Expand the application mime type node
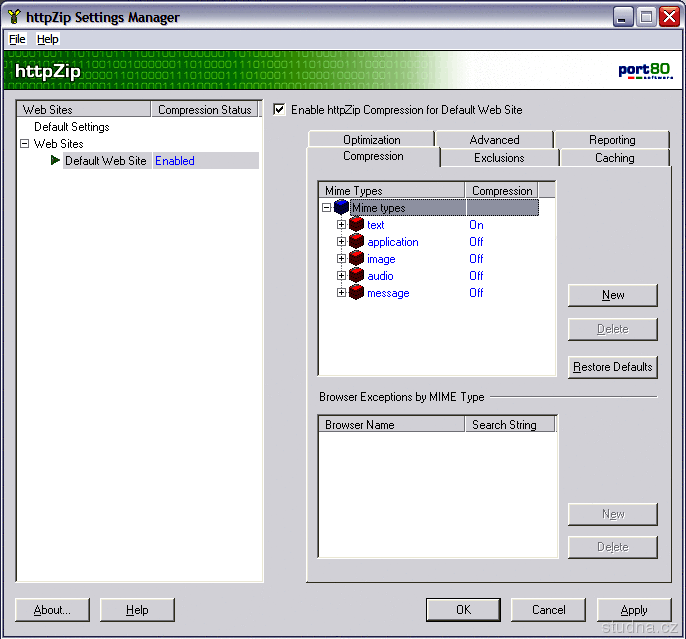Image resolution: width=686 pixels, height=639 pixels. click(342, 242)
